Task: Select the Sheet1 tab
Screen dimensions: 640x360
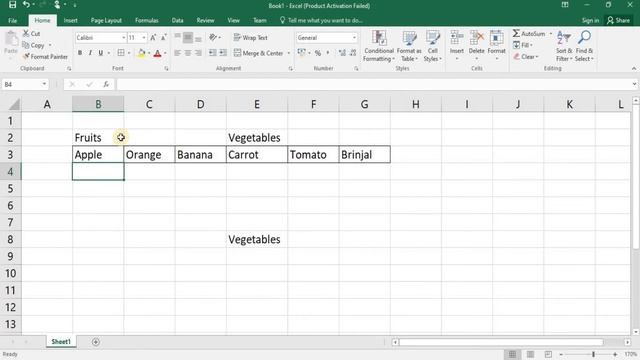Action: [x=61, y=342]
